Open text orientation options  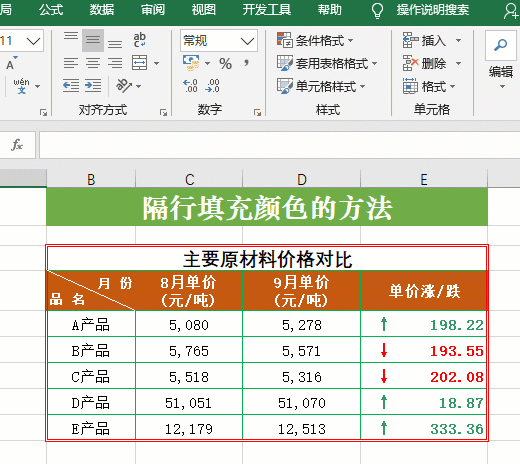(128, 86)
